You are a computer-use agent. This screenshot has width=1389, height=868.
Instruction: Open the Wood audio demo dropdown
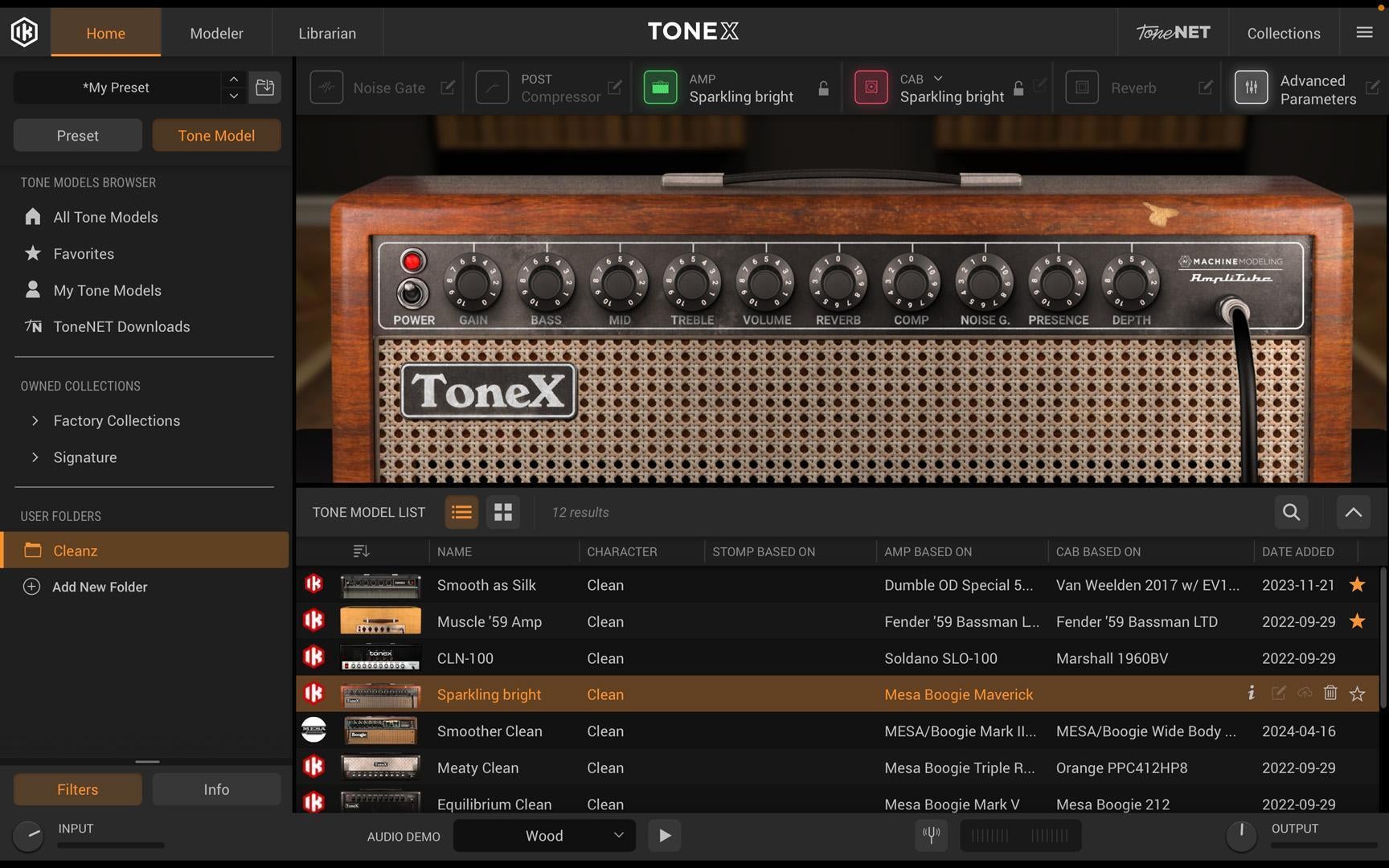[x=543, y=835]
